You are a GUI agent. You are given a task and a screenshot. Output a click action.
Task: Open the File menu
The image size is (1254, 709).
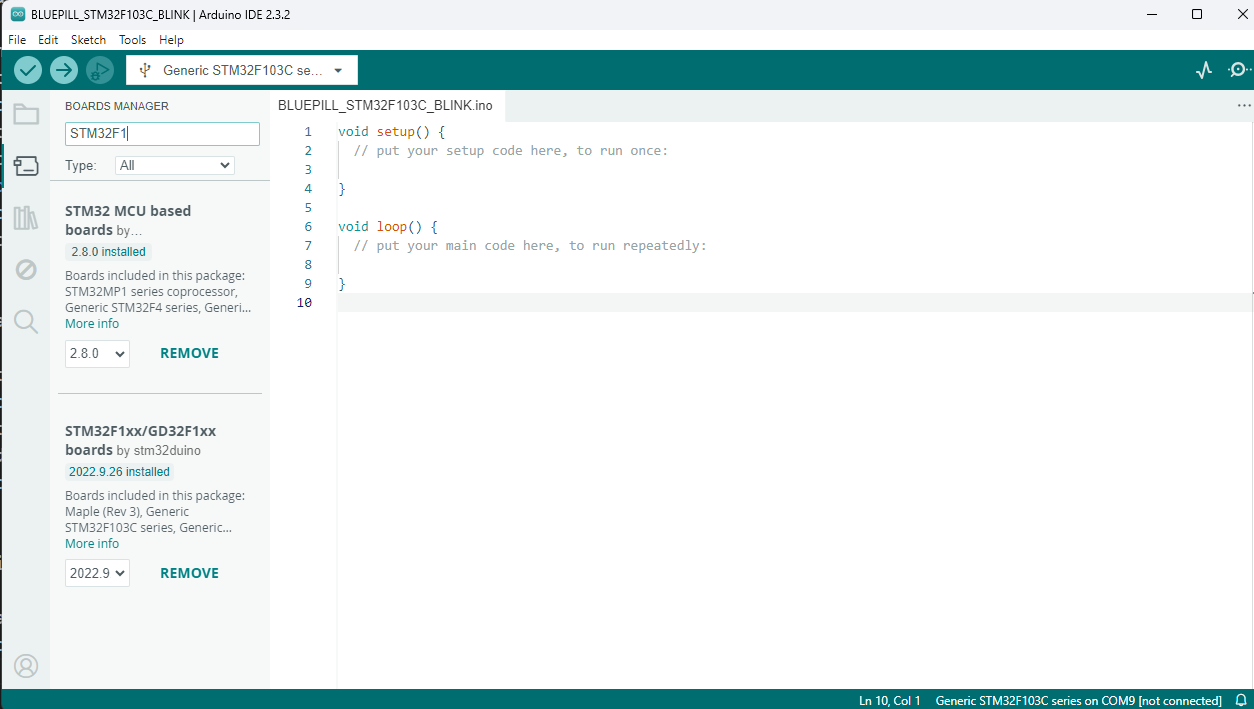[17, 40]
